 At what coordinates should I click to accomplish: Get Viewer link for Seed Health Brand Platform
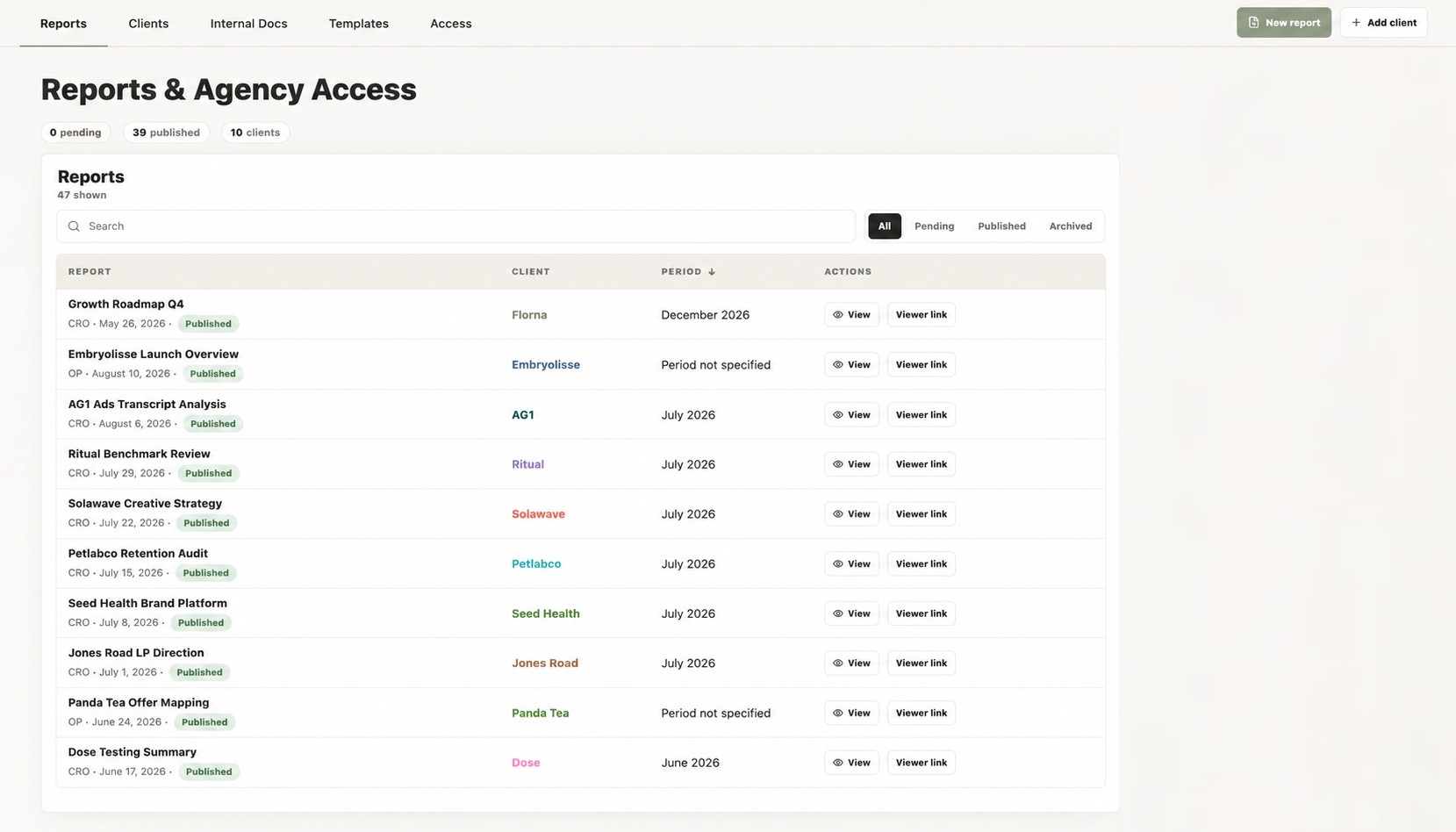[x=922, y=613]
